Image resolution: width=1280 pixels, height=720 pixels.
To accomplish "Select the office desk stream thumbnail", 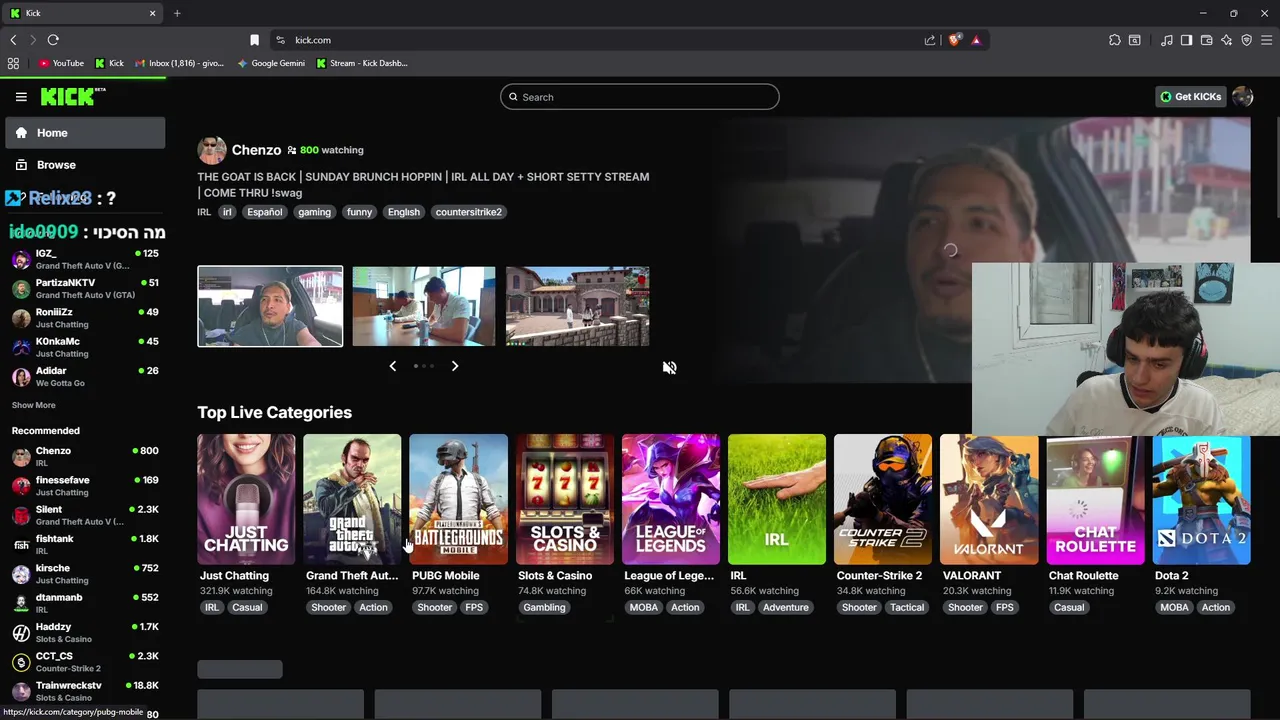I will click(424, 306).
